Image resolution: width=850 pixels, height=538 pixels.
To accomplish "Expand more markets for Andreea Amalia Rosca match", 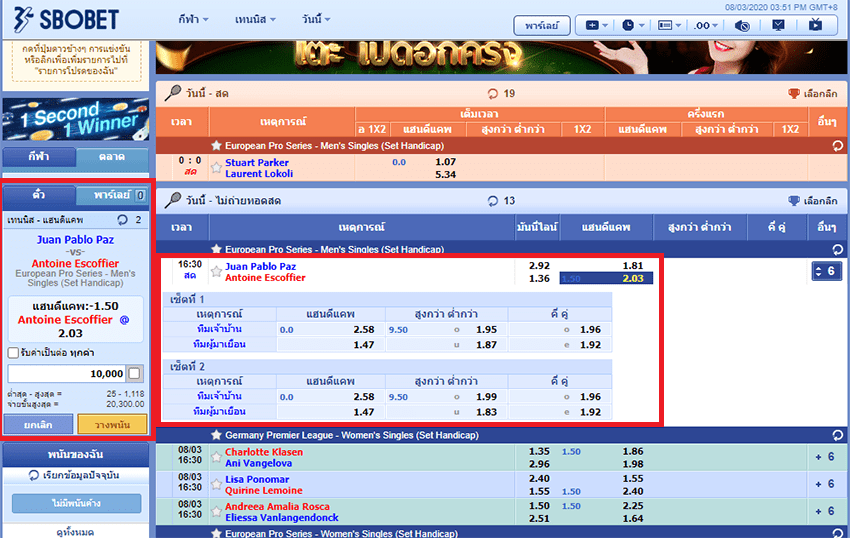I will click(825, 511).
